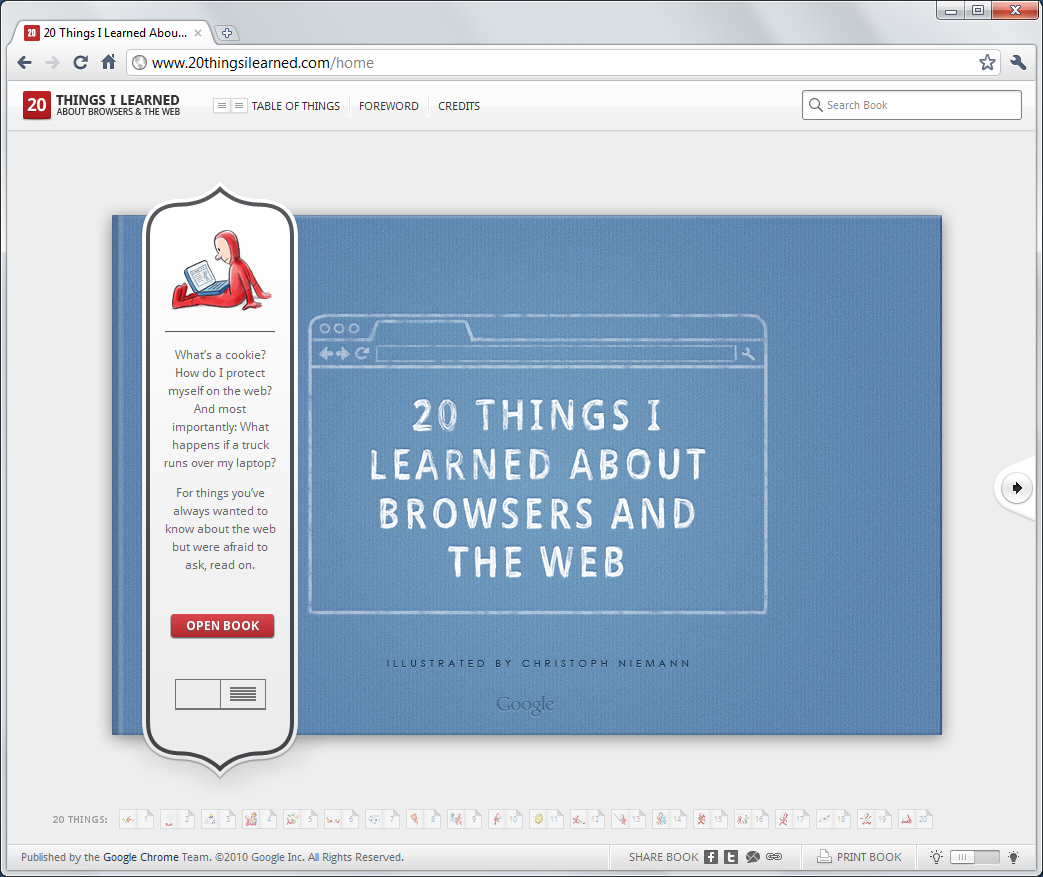1043x877 pixels.
Task: Follow the Google Chrome link in footer
Action: 140,857
